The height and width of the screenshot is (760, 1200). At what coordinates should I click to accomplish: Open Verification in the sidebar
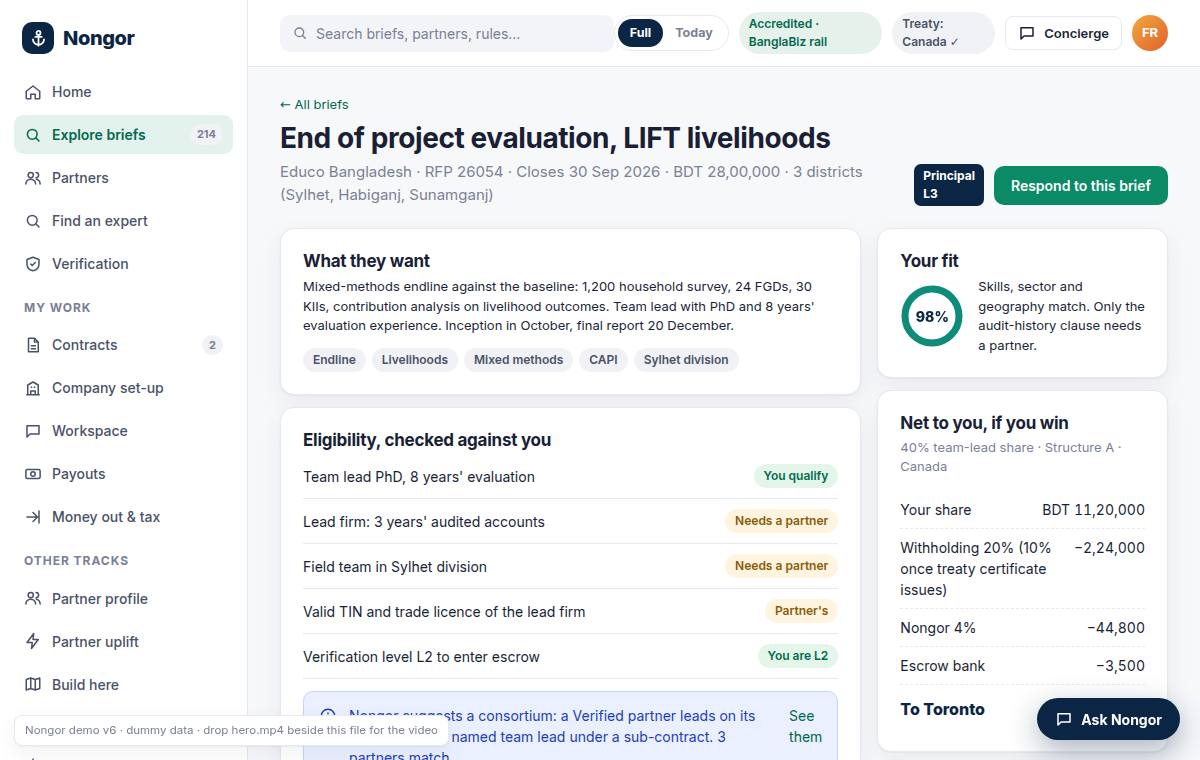click(123, 264)
